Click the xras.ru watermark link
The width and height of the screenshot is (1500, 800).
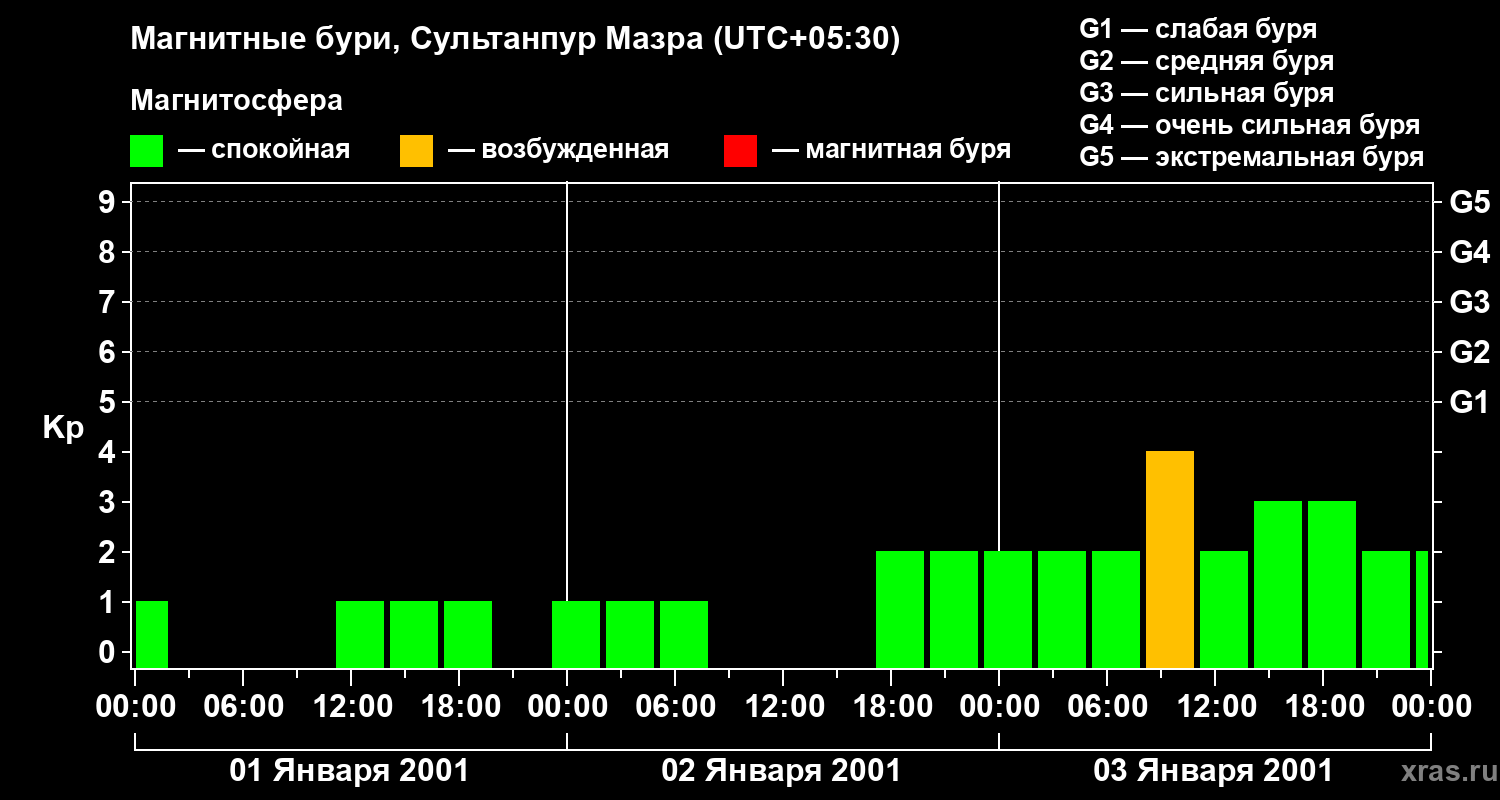[1444, 771]
